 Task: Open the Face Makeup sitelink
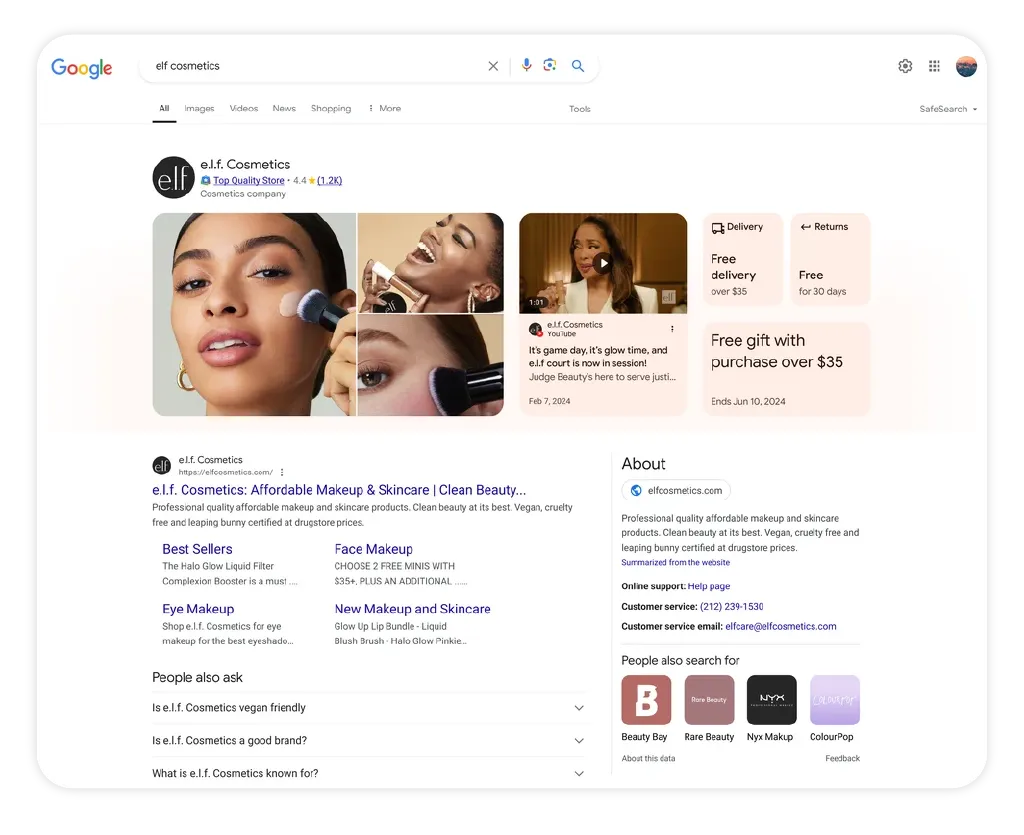coord(374,549)
